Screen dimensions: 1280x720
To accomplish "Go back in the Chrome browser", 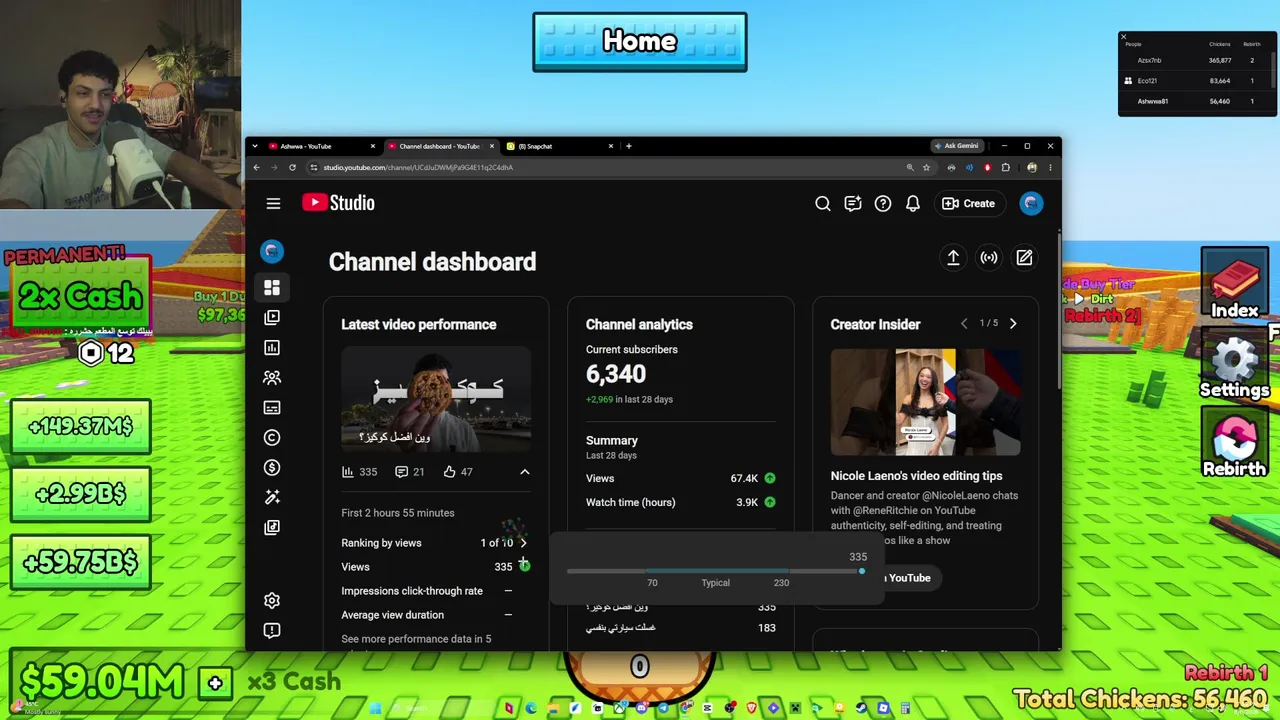I will click(x=257, y=167).
